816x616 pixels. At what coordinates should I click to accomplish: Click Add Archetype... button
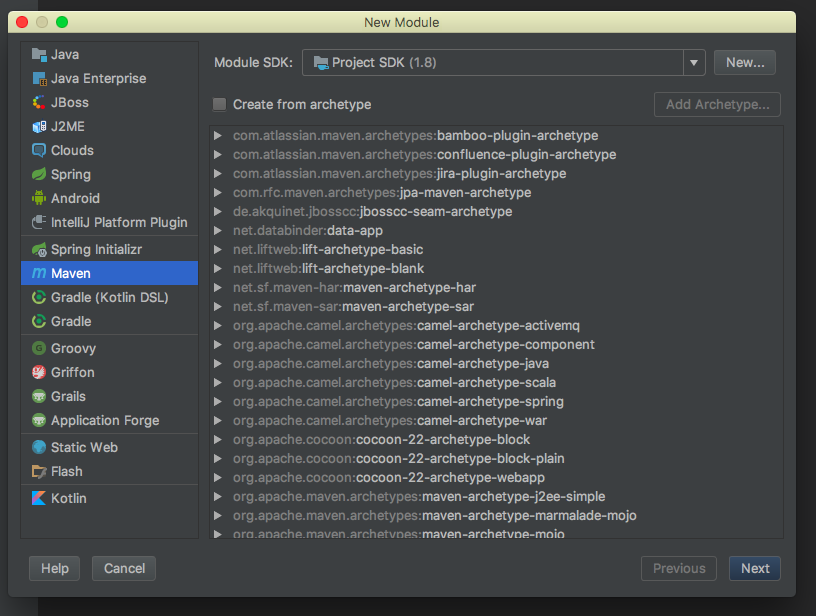(x=717, y=105)
